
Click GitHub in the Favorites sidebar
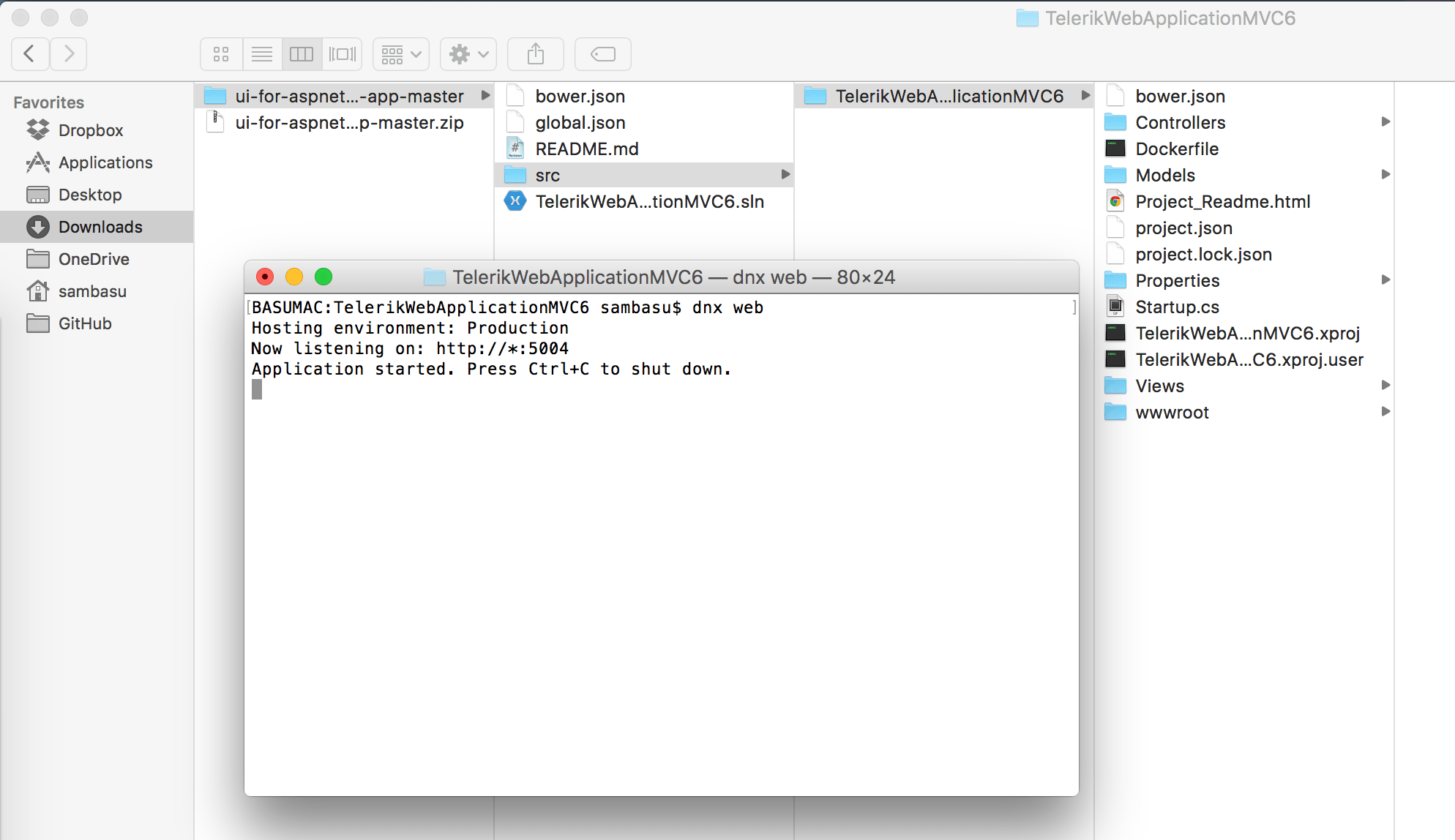[84, 324]
